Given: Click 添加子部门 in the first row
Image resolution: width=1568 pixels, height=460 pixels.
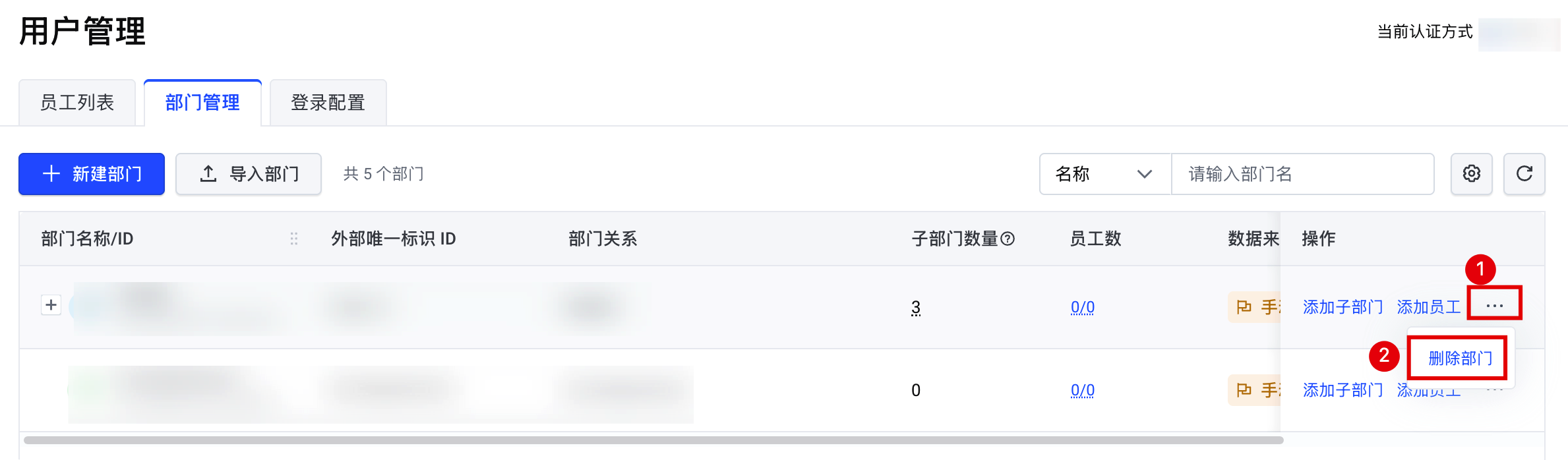Looking at the screenshot, I should [x=1342, y=307].
